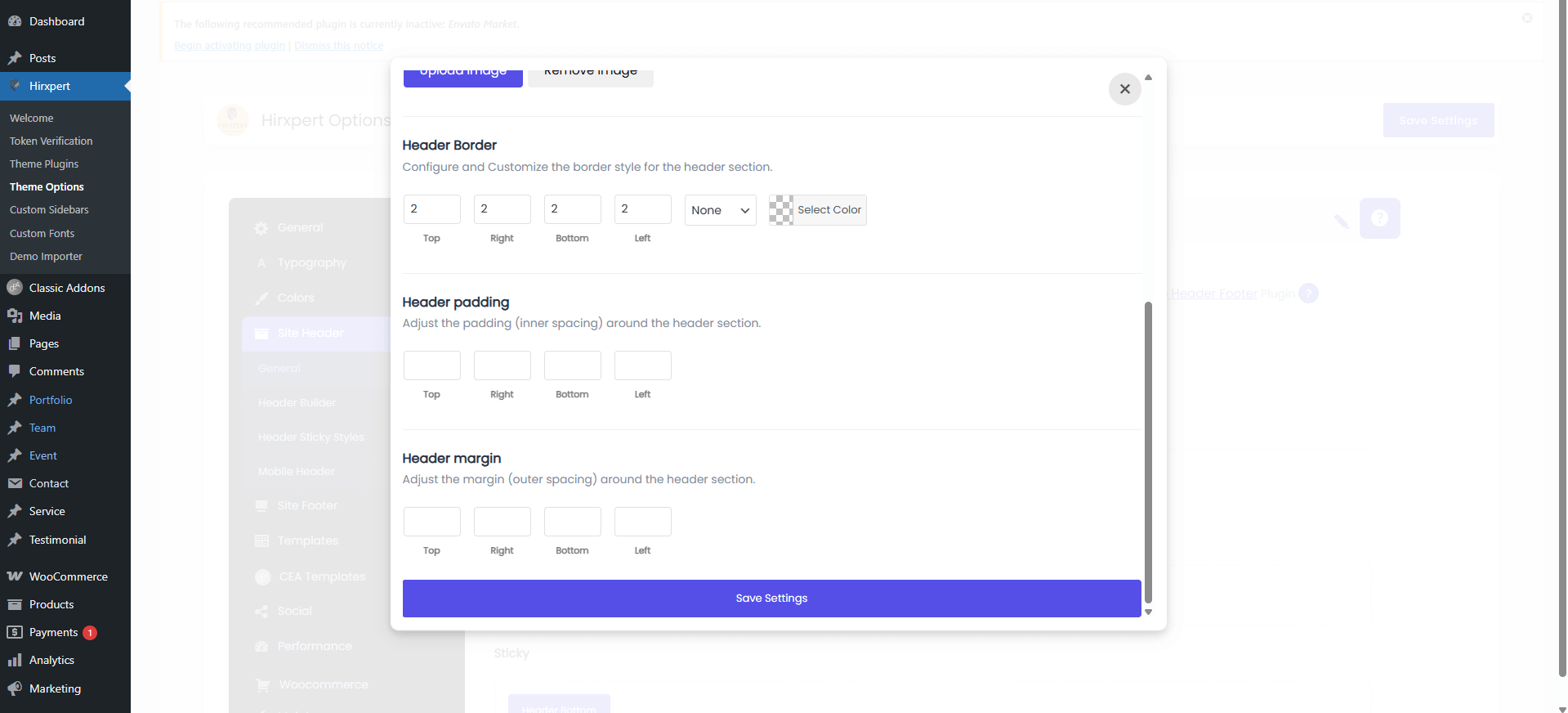
Task: Click the Products archive icon
Action: [x=15, y=604]
